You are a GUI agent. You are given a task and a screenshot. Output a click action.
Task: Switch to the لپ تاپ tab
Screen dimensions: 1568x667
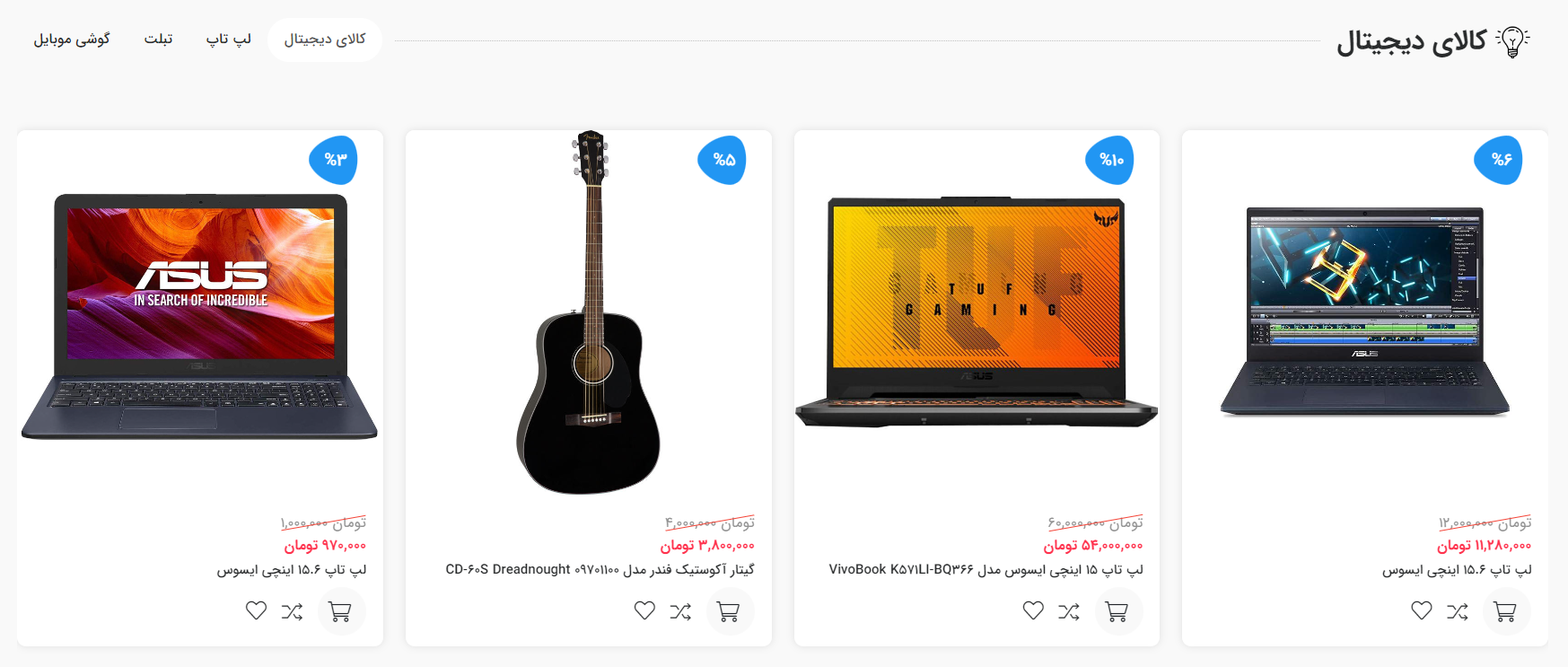[229, 39]
